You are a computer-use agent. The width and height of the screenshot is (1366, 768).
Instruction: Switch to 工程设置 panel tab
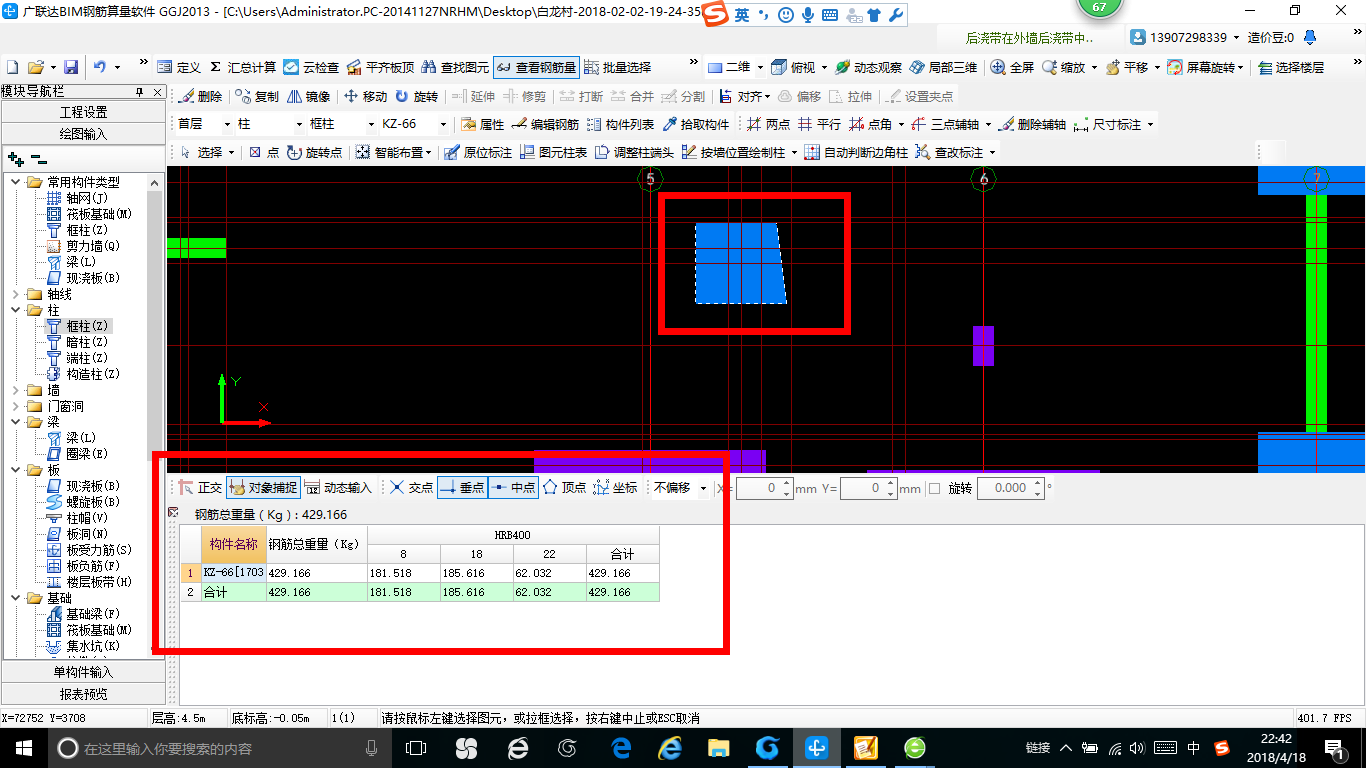(83, 112)
